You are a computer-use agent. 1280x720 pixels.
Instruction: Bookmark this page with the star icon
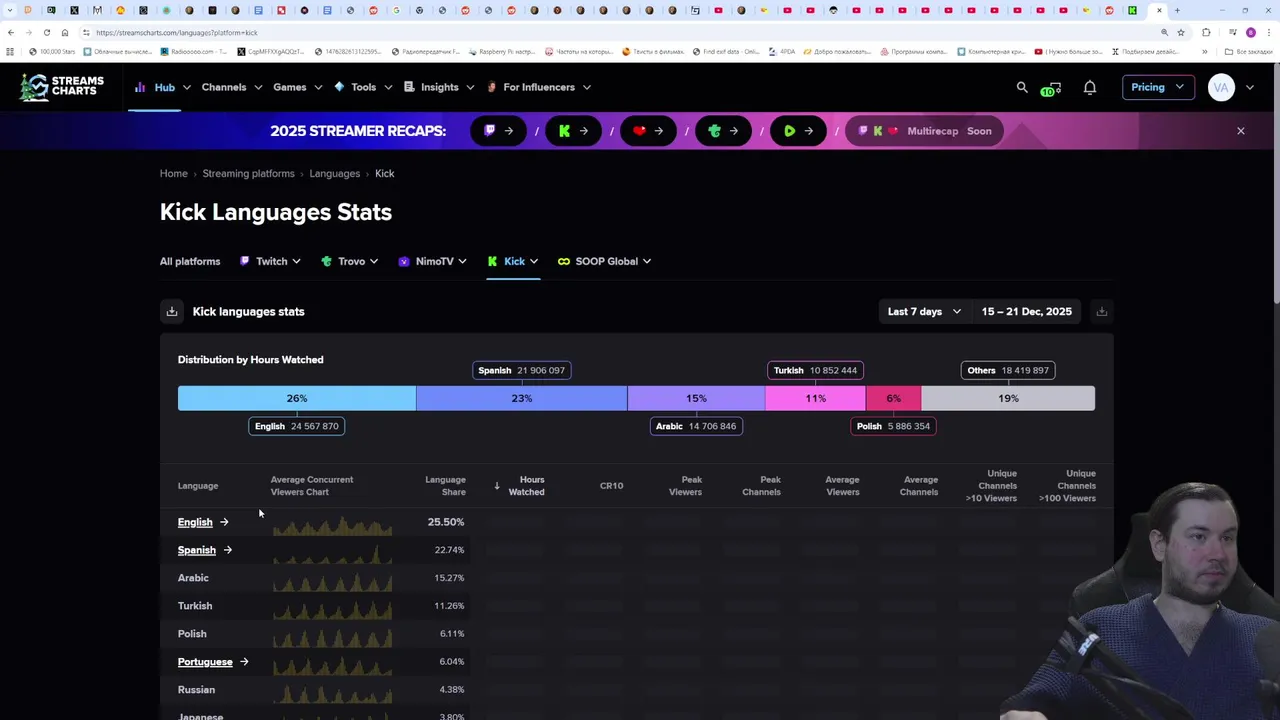pos(1181,33)
